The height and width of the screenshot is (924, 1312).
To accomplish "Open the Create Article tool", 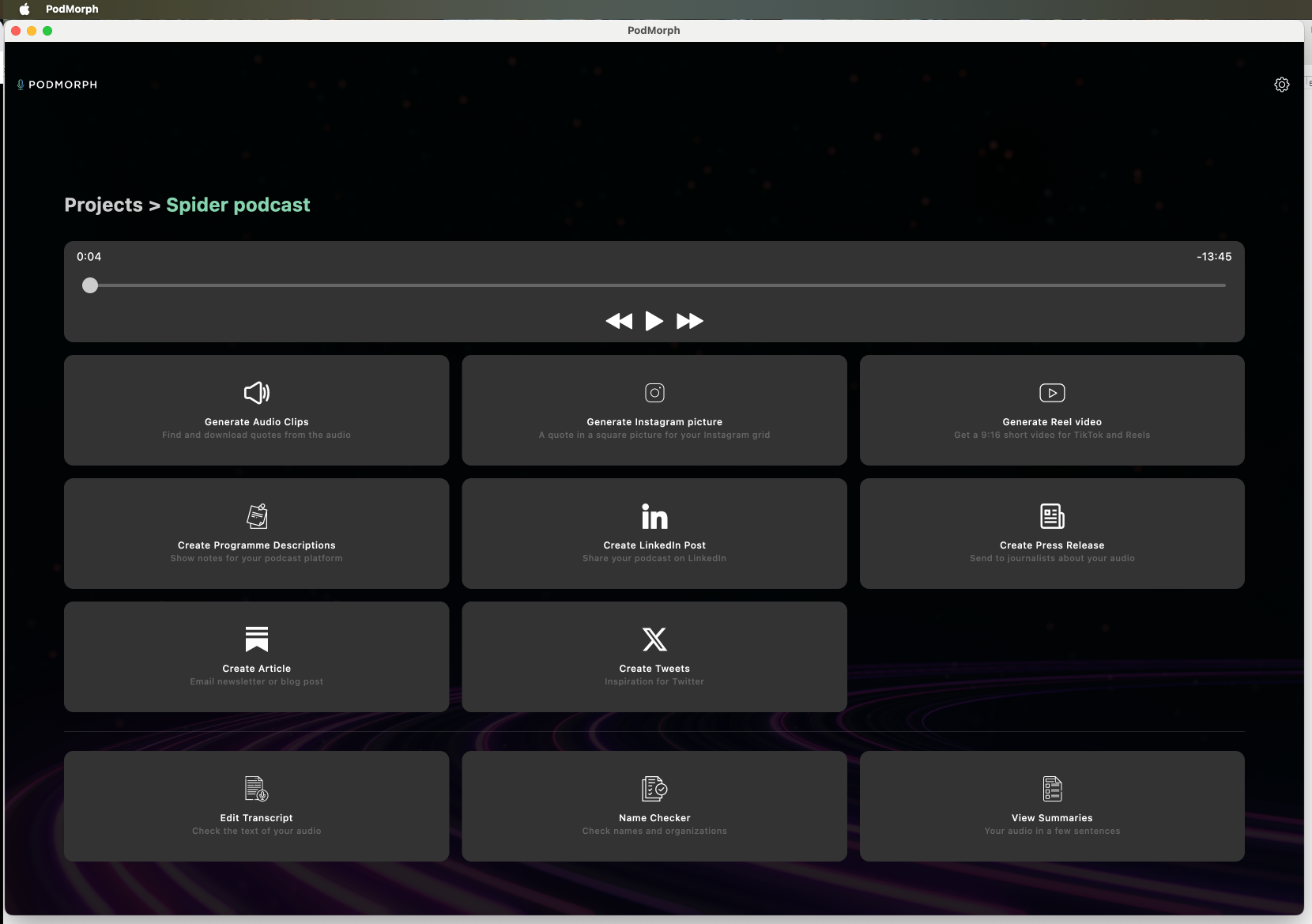I will (x=256, y=656).
